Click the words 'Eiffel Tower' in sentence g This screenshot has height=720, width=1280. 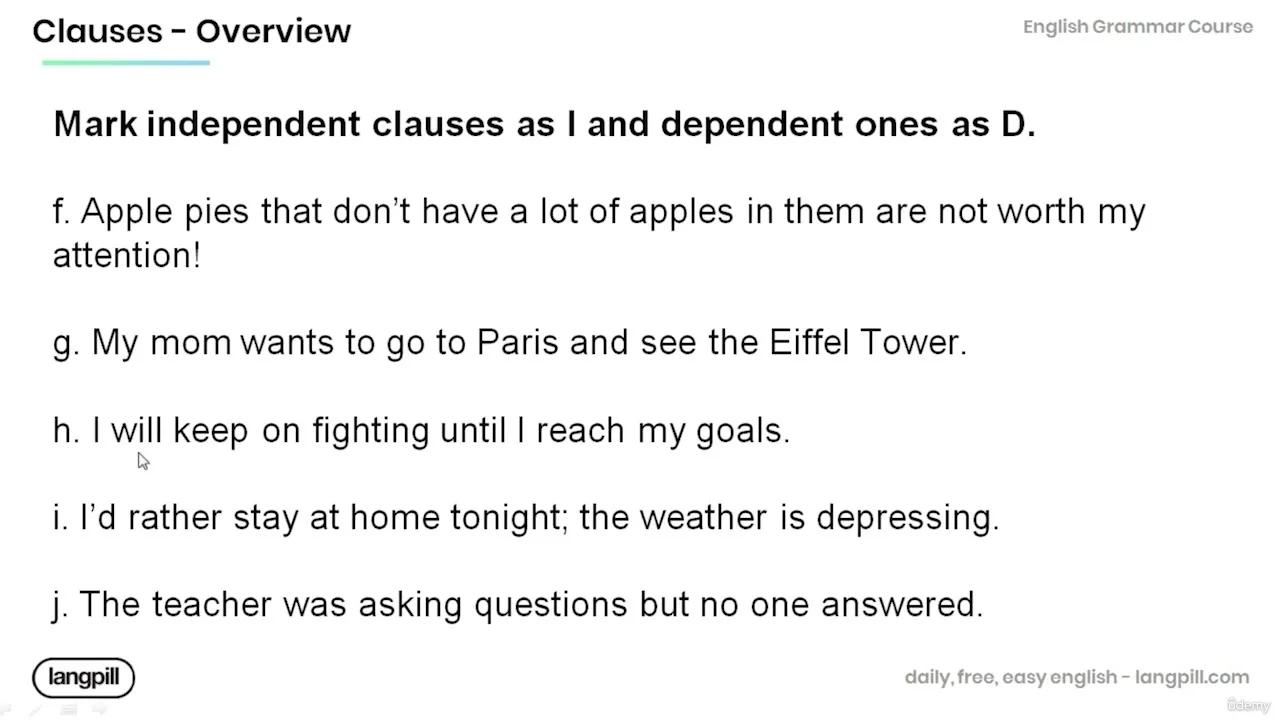click(x=864, y=343)
